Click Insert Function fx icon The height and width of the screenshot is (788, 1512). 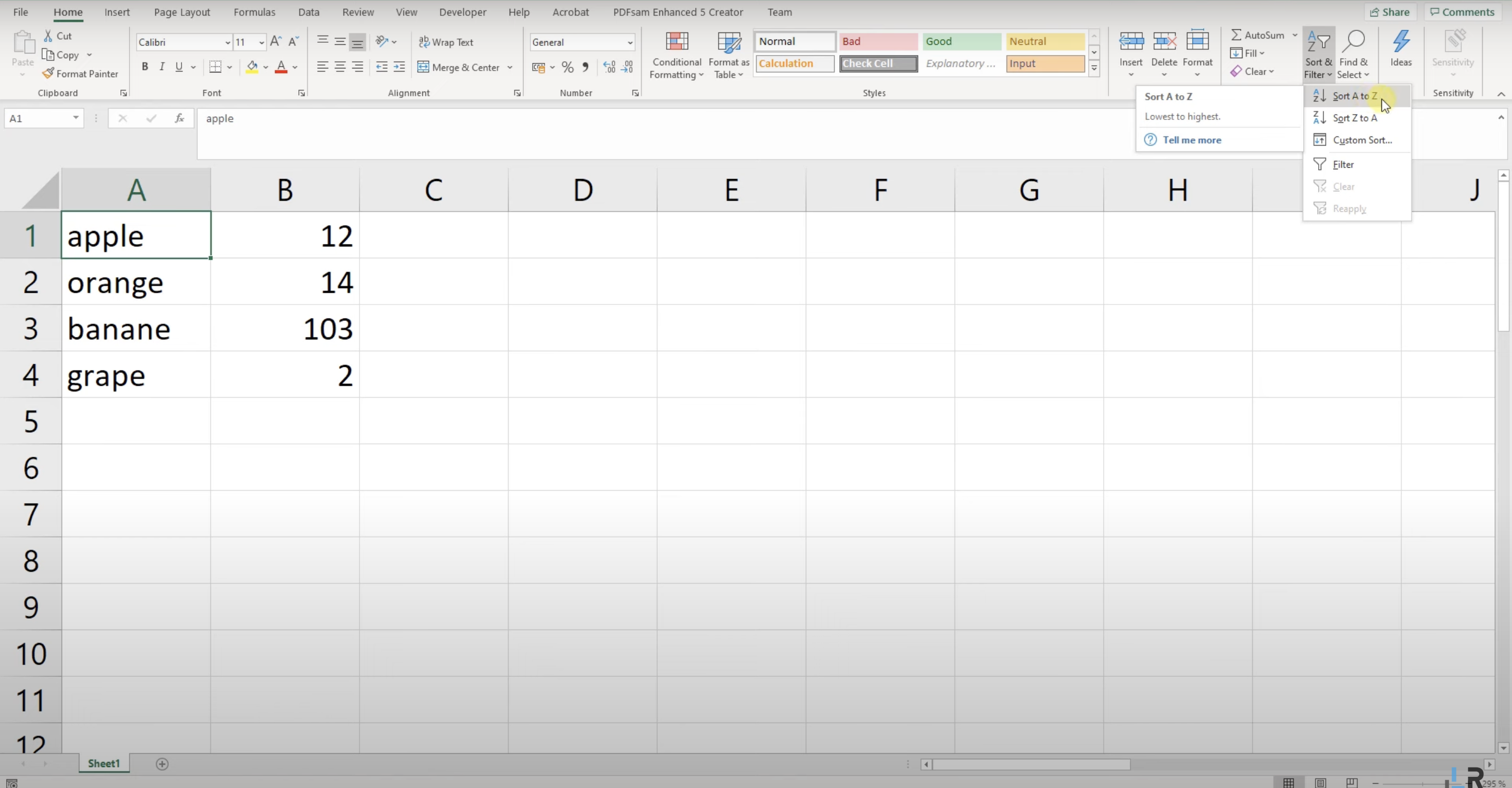point(179,118)
